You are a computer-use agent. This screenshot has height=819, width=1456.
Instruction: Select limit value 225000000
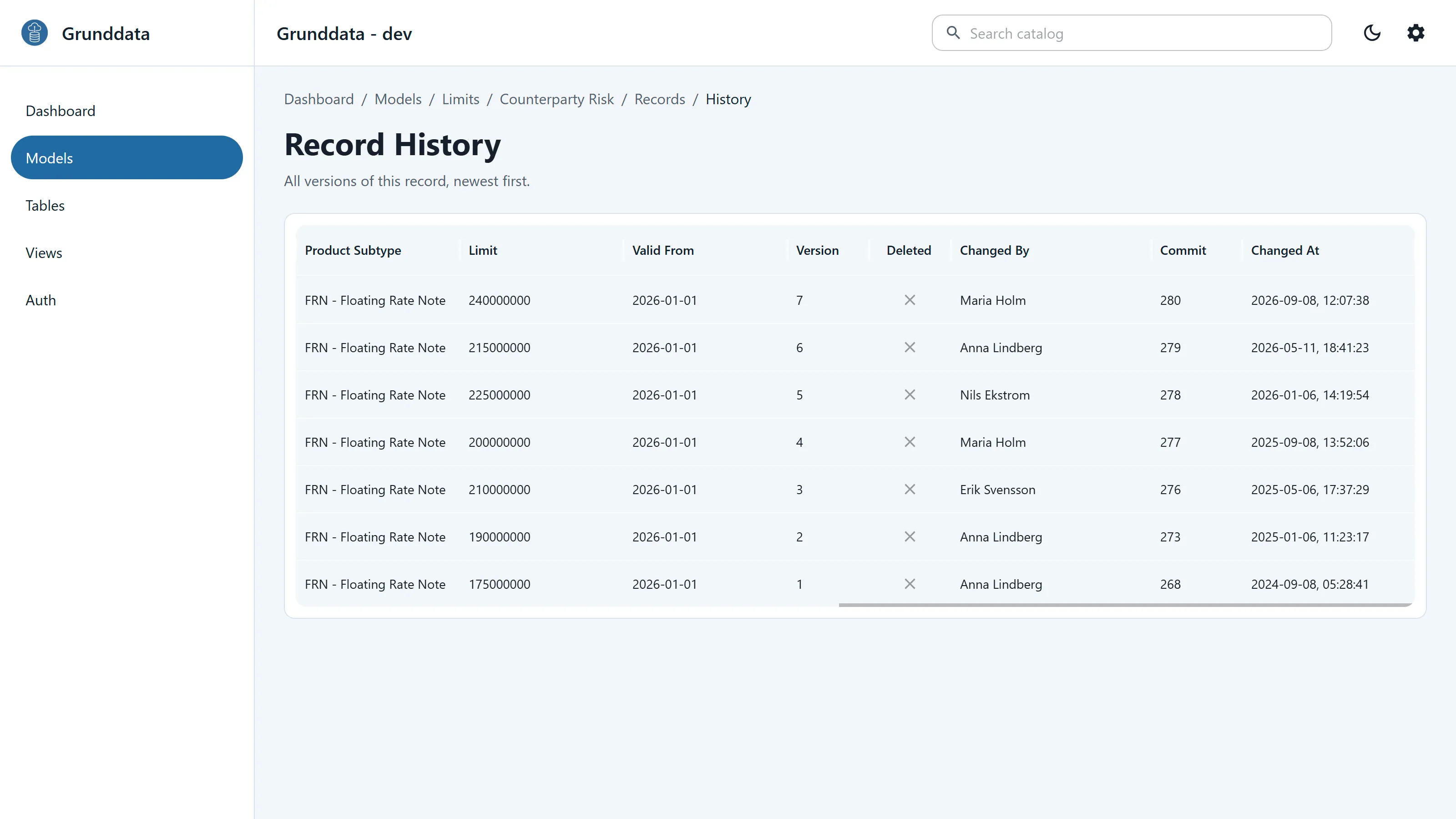[x=500, y=395]
